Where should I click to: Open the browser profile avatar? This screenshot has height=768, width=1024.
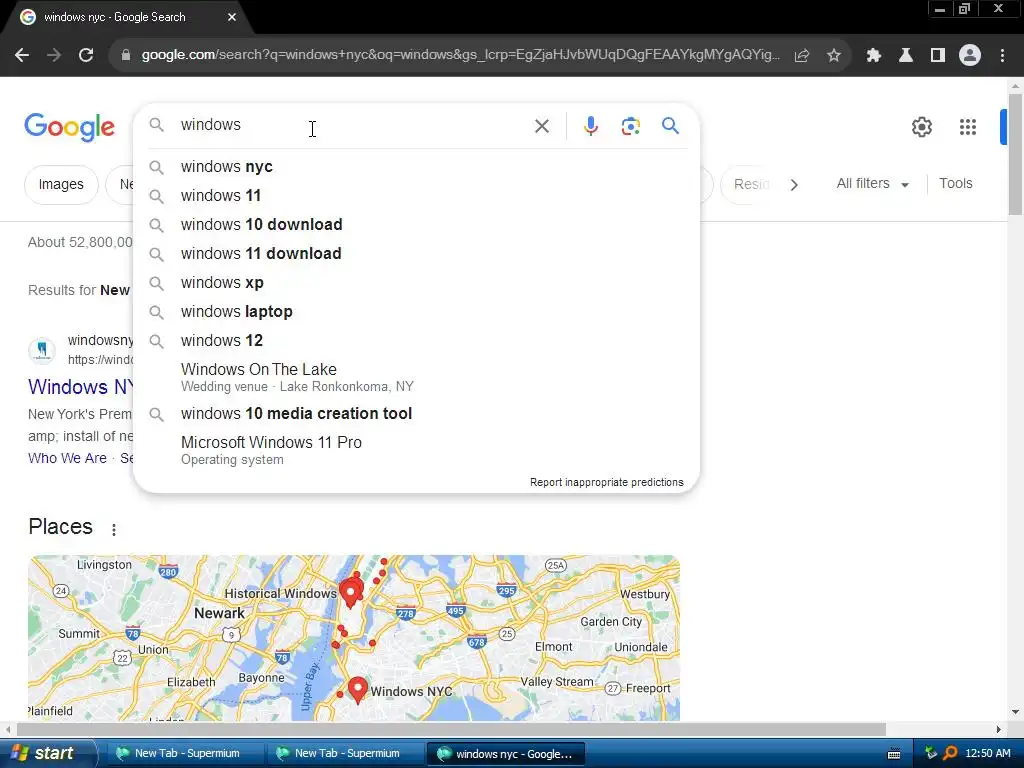coord(970,56)
